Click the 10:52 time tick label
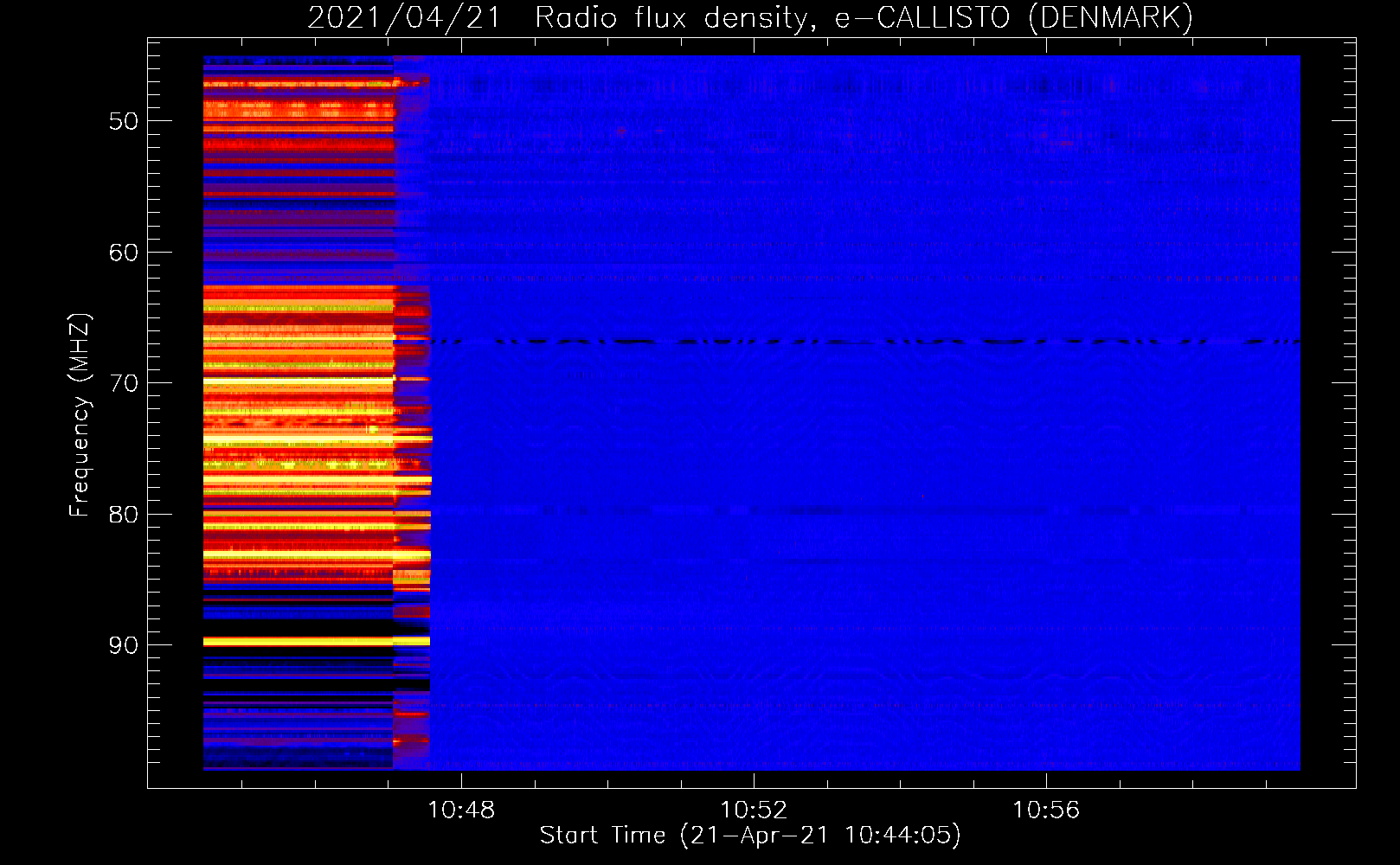 754,811
